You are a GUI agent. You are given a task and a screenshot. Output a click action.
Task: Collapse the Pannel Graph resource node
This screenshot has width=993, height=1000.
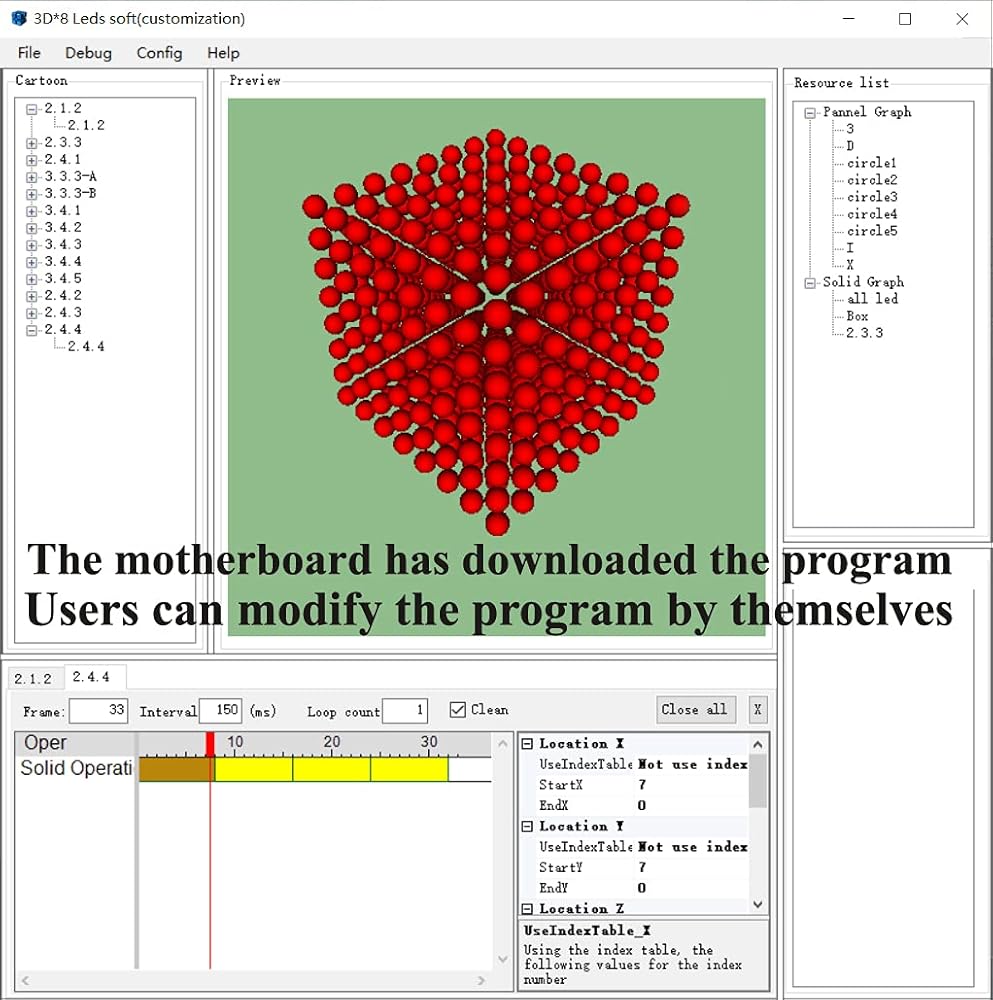point(810,113)
